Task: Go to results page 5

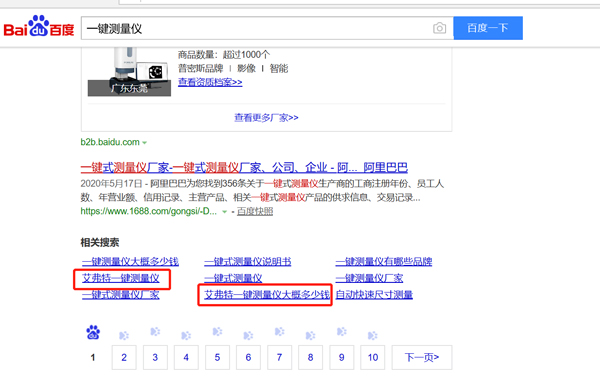Action: pyautogui.click(x=217, y=357)
